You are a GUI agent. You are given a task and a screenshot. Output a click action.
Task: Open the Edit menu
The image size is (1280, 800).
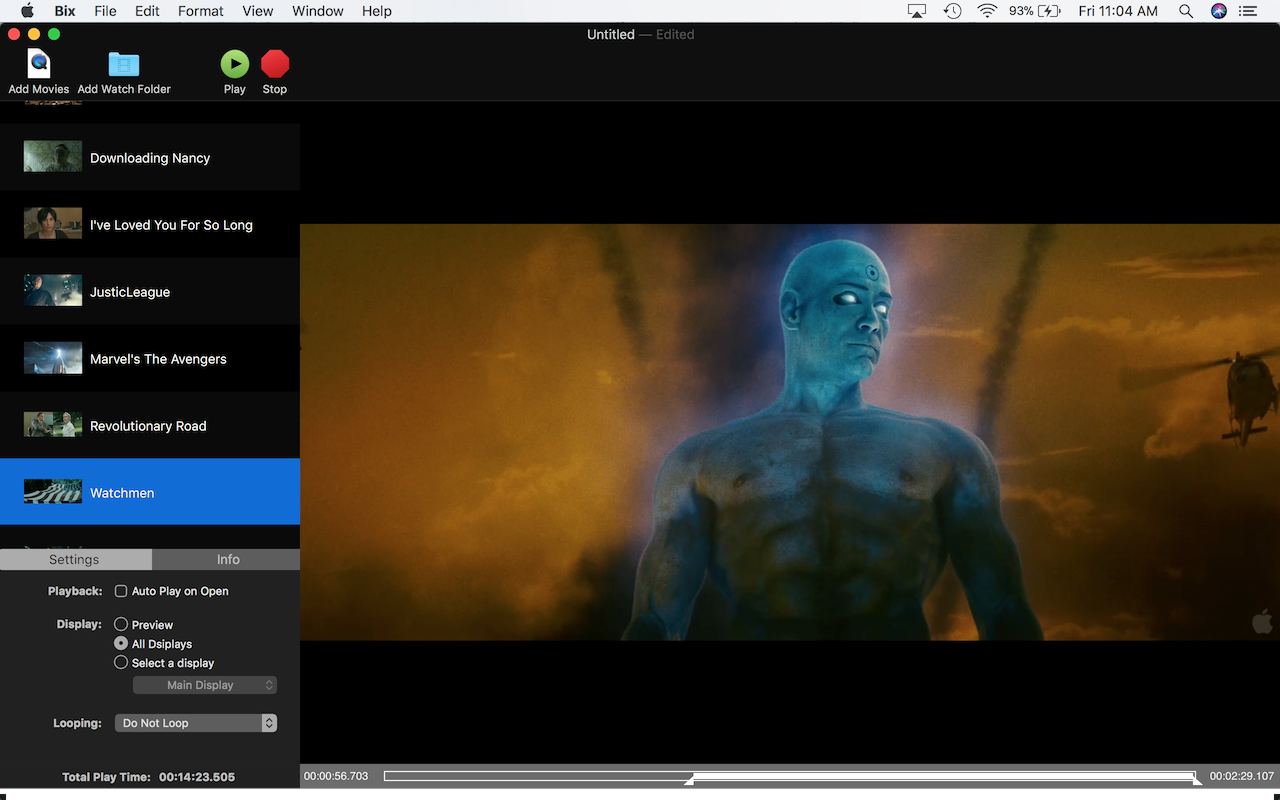pos(147,11)
